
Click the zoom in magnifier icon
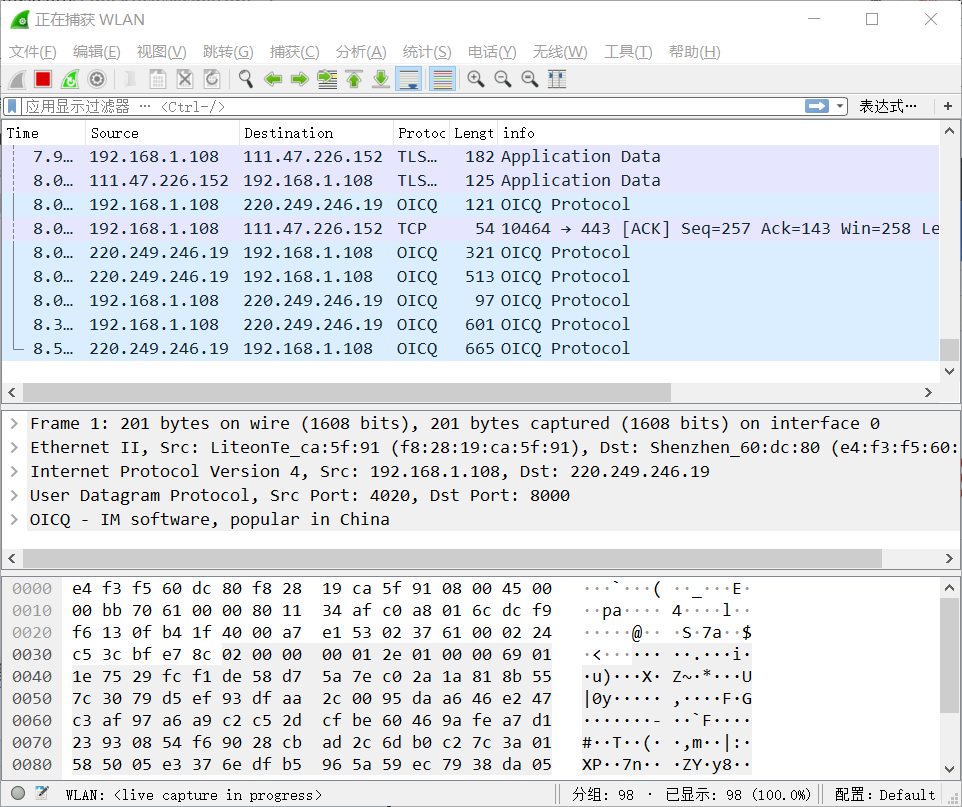tap(475, 79)
